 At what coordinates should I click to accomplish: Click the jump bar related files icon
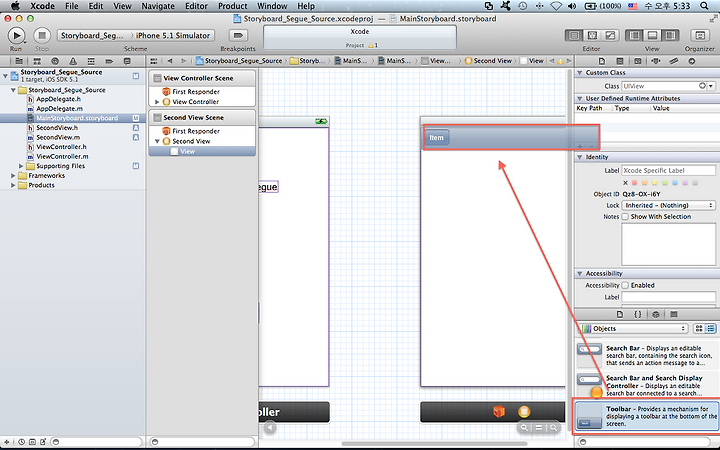154,61
